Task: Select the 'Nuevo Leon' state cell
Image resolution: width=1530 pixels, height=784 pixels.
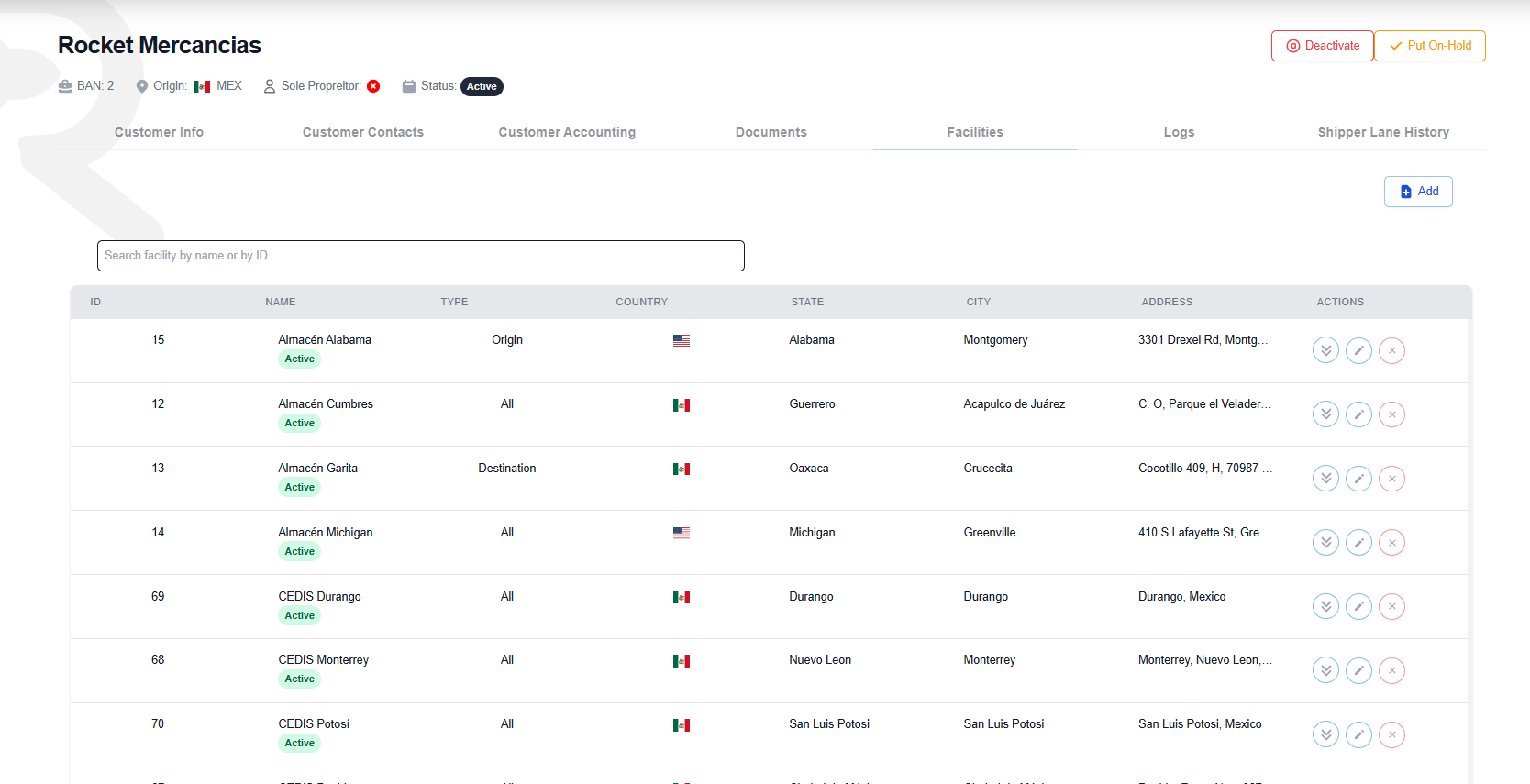Action: pos(820,660)
